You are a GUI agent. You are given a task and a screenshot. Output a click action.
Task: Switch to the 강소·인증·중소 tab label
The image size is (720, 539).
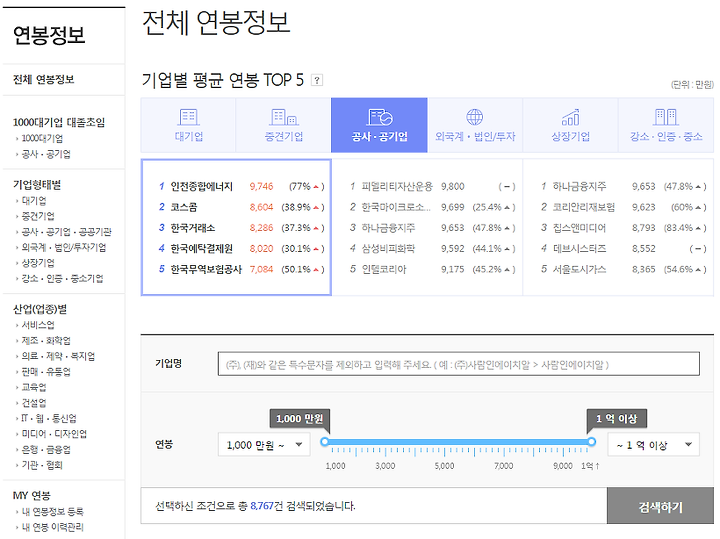(666, 136)
